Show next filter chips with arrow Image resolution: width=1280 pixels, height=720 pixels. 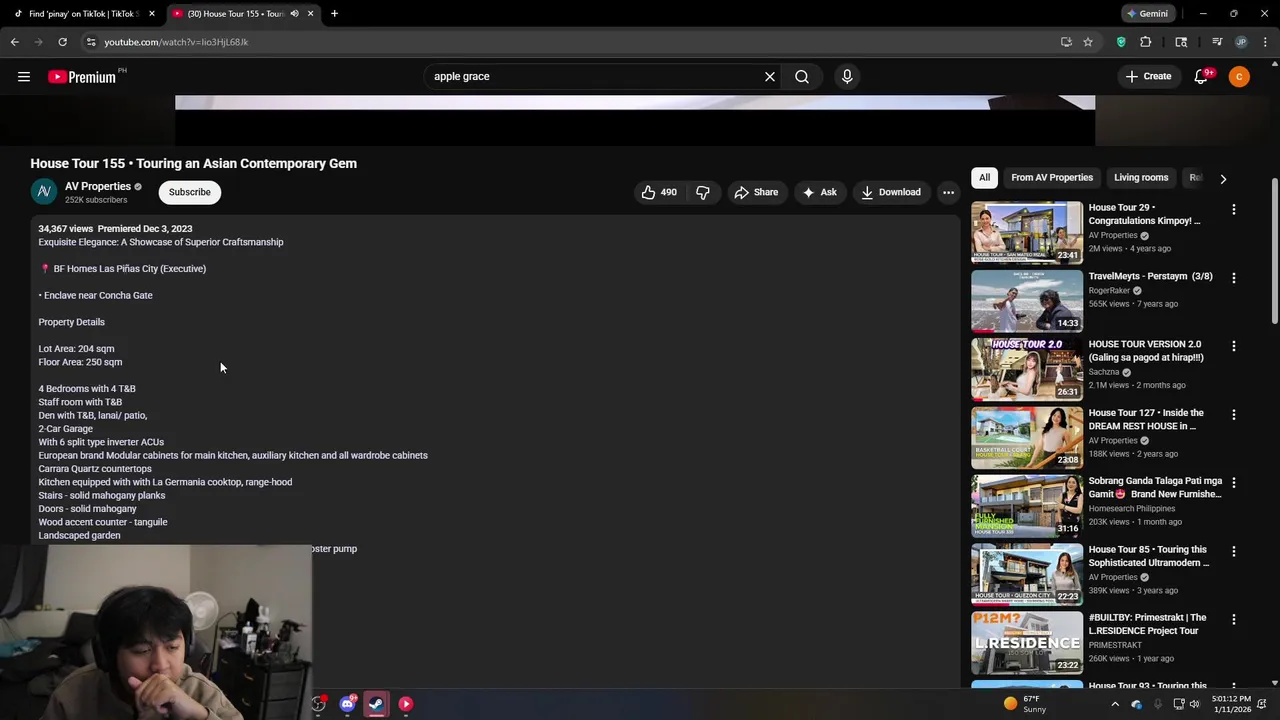pos(1222,178)
